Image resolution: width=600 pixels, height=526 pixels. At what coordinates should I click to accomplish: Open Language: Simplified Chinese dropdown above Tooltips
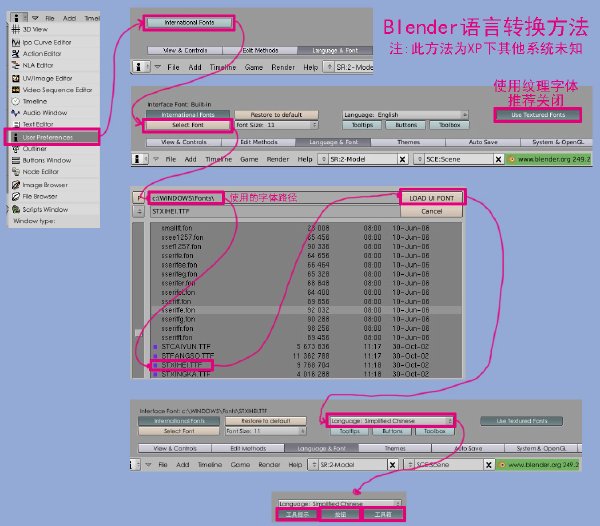[x=391, y=421]
